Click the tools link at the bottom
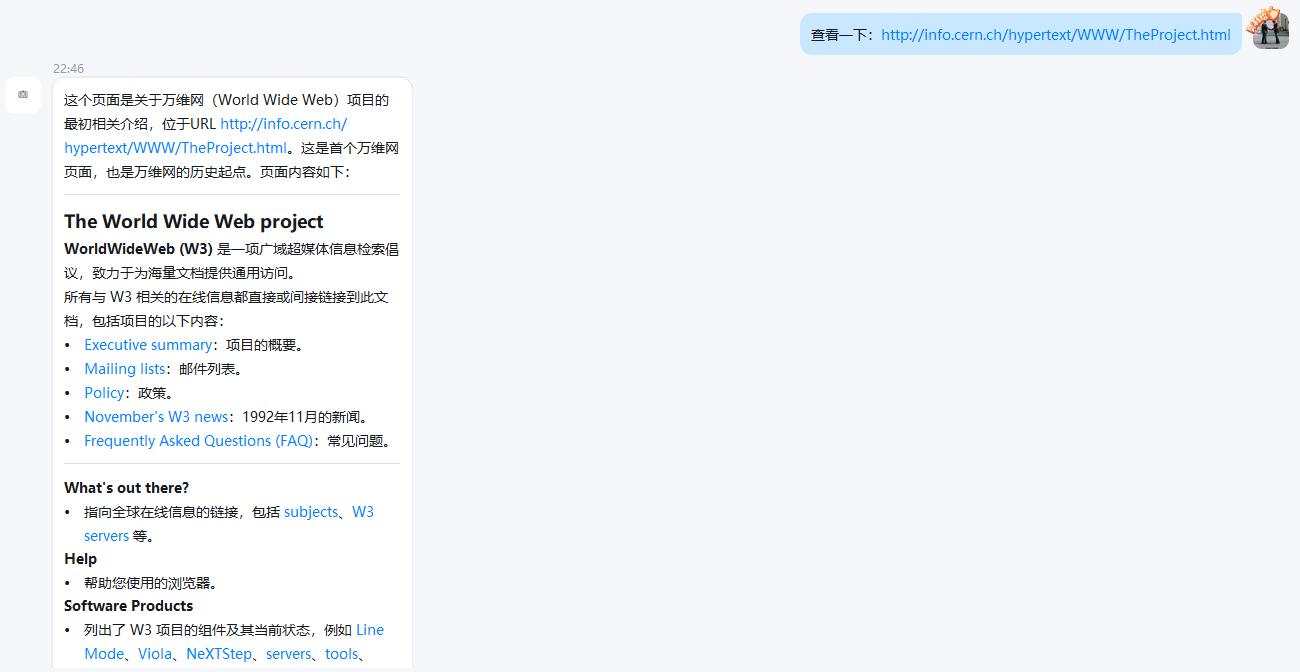Screen dimensions: 1300x672 (x=342, y=653)
